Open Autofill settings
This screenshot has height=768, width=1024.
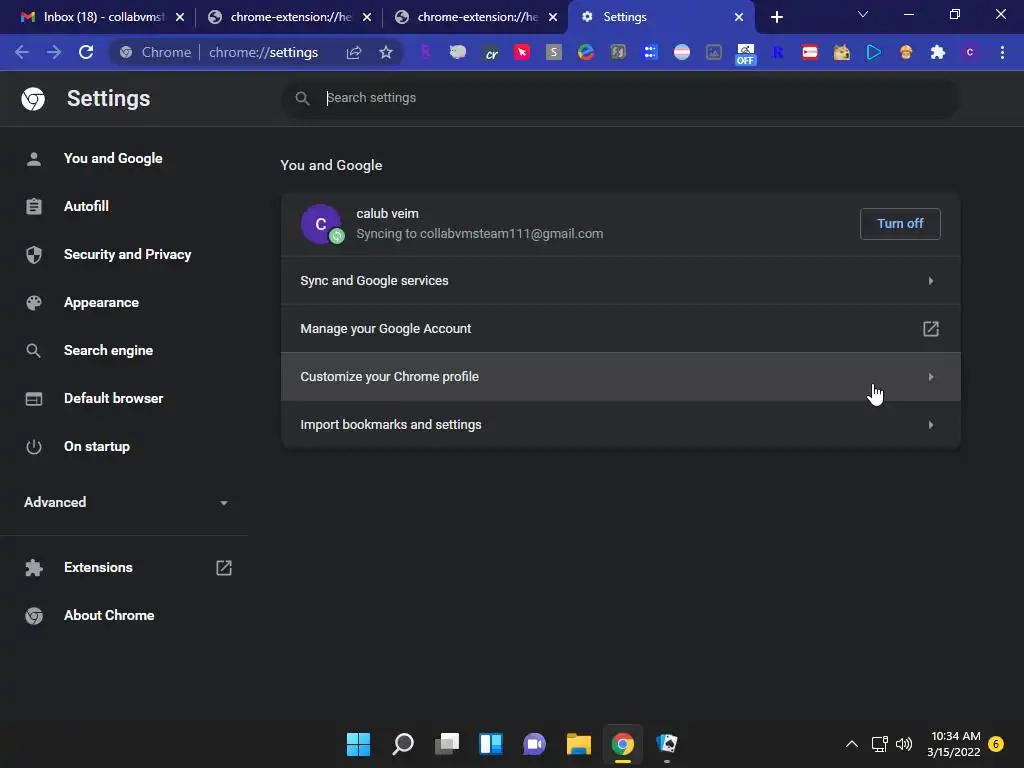[x=86, y=206]
